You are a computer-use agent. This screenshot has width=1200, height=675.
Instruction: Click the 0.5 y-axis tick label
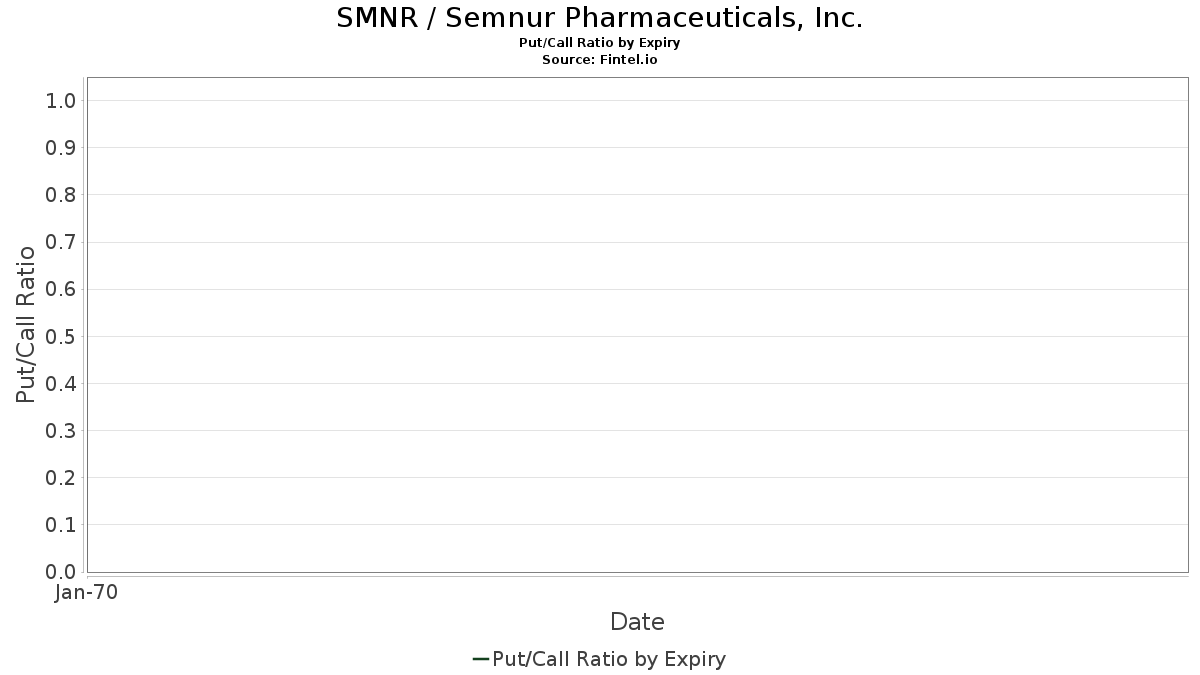[61, 336]
